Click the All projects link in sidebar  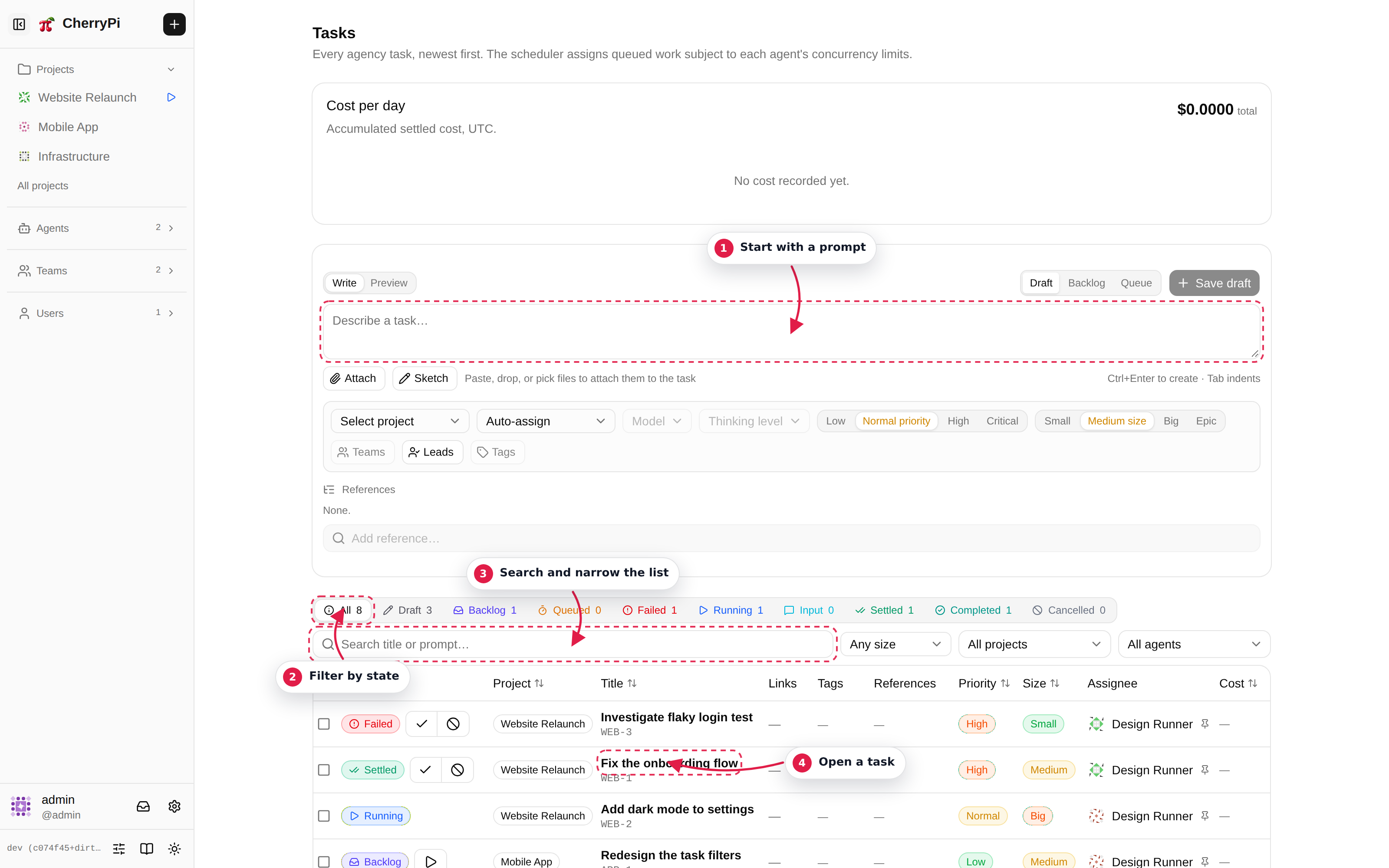43,185
